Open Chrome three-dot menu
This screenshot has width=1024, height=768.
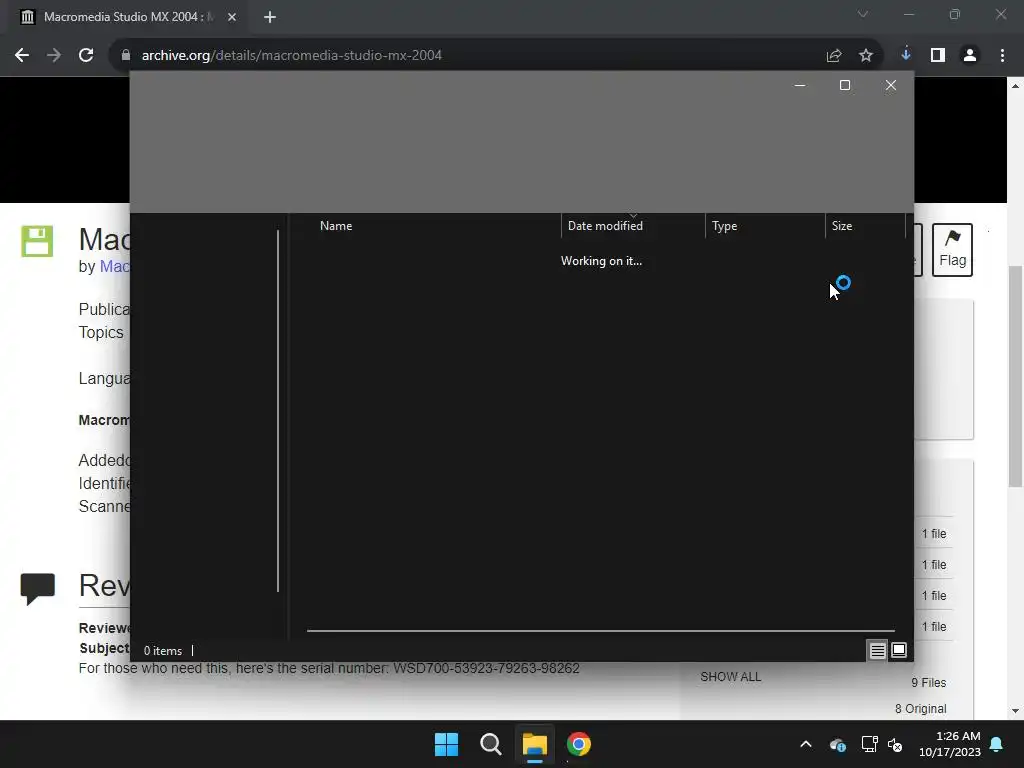[x=1002, y=56]
